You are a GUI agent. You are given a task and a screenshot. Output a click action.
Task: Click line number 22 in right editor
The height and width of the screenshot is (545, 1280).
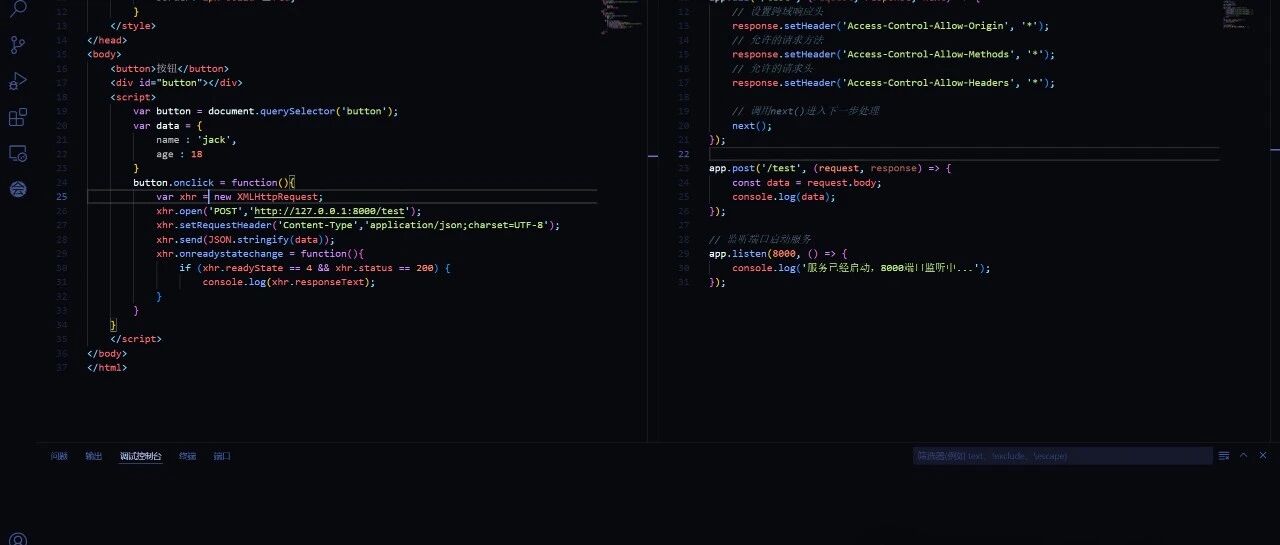pos(684,154)
